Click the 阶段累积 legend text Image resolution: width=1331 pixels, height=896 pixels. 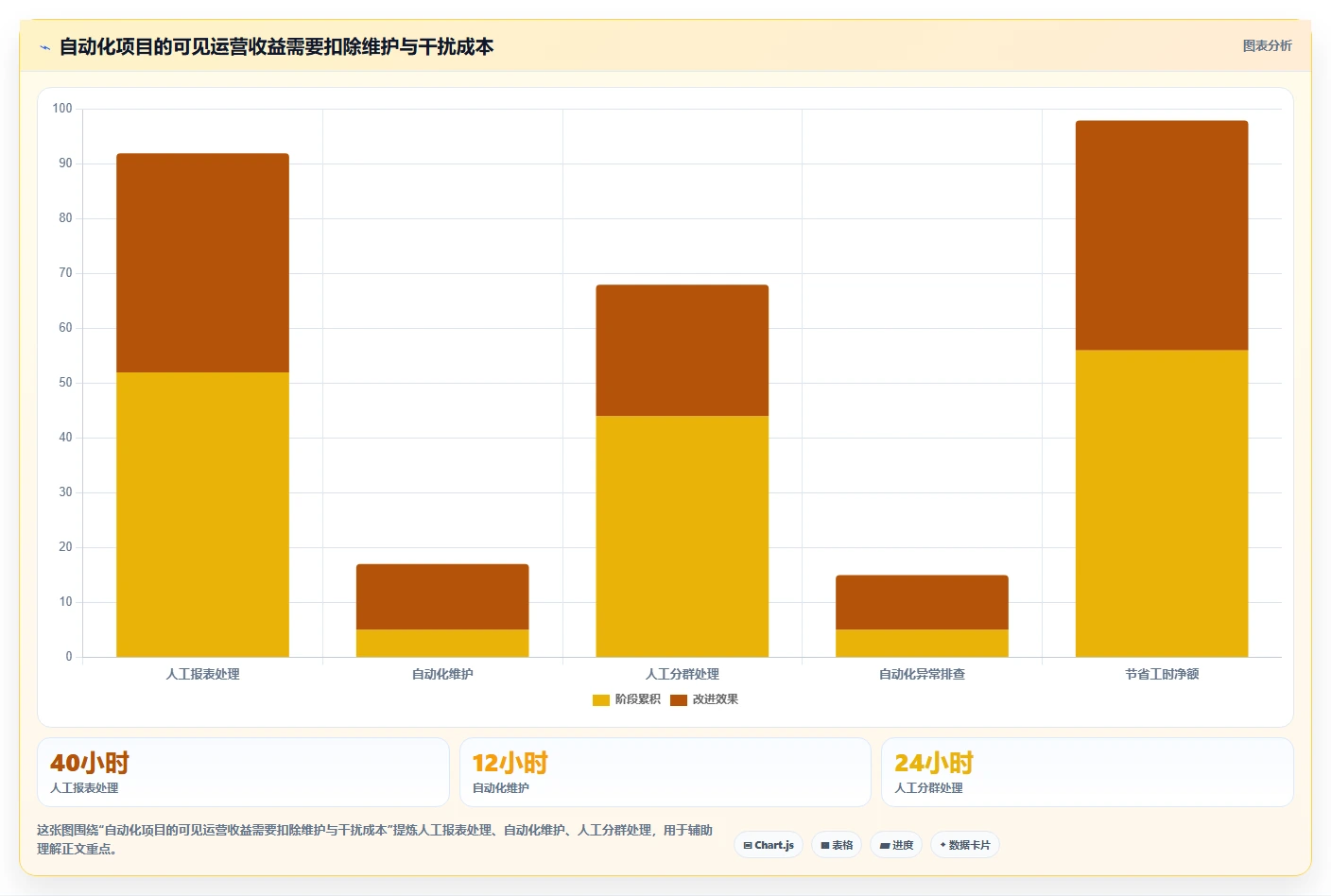click(638, 699)
